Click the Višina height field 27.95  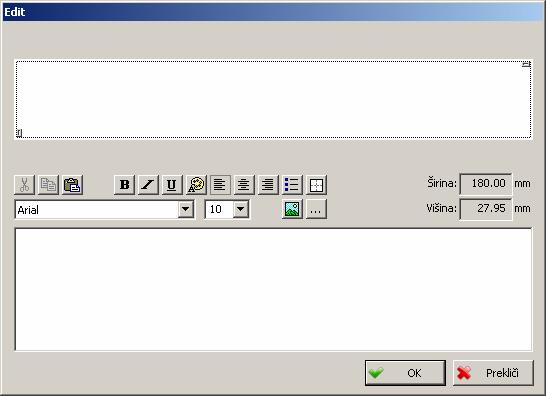point(486,209)
